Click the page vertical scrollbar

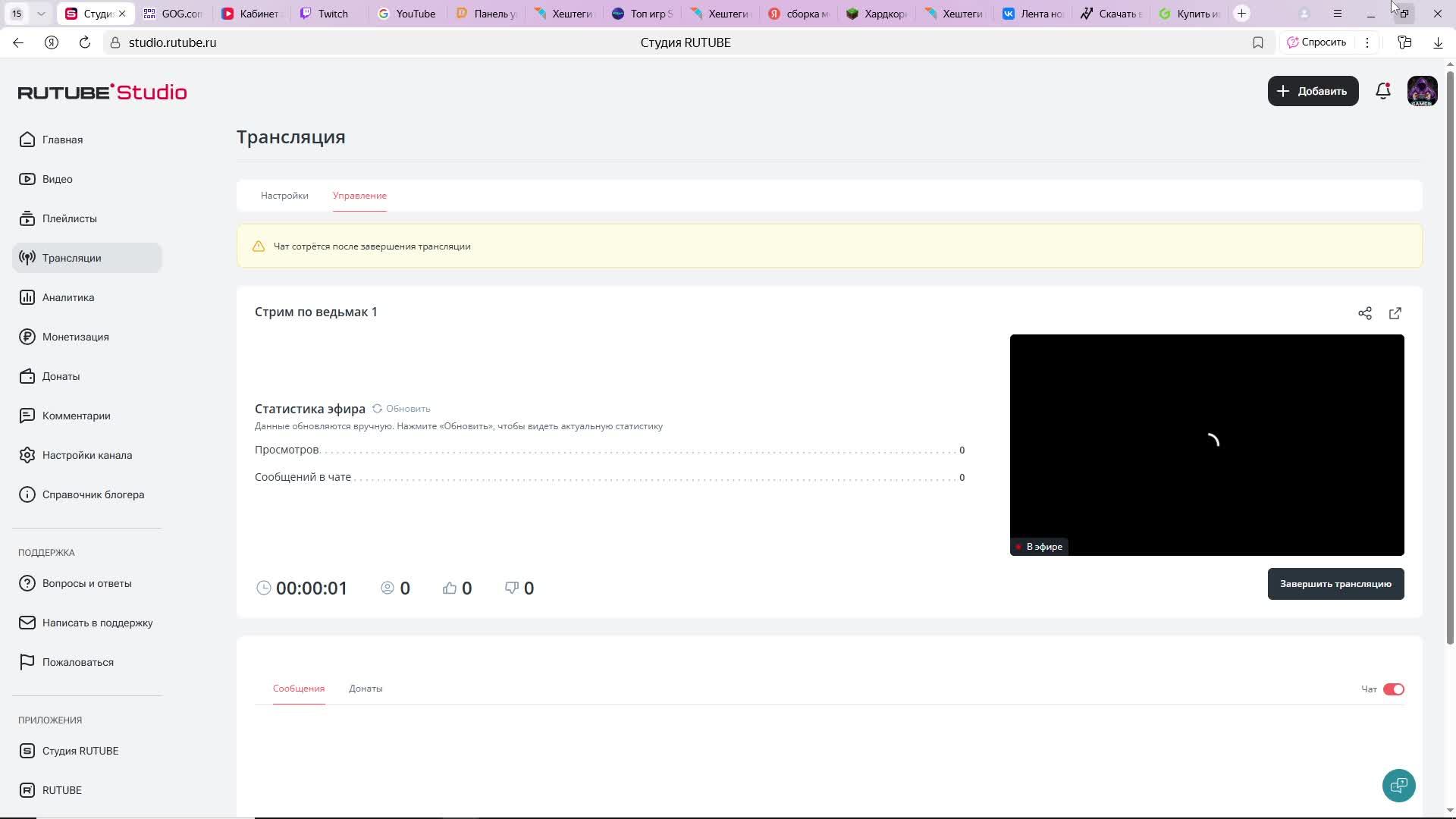click(x=1450, y=356)
